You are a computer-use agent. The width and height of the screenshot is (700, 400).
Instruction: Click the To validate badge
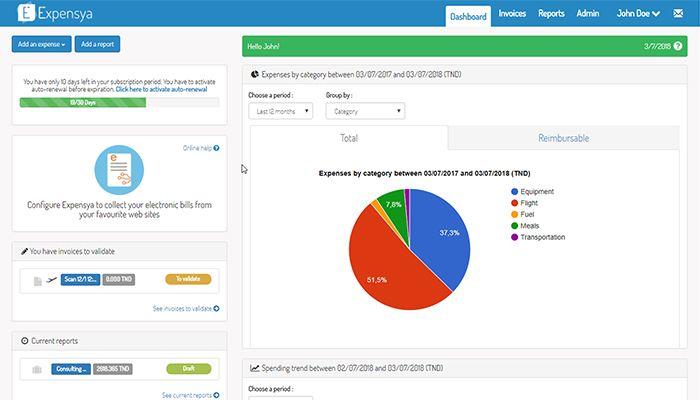188,279
